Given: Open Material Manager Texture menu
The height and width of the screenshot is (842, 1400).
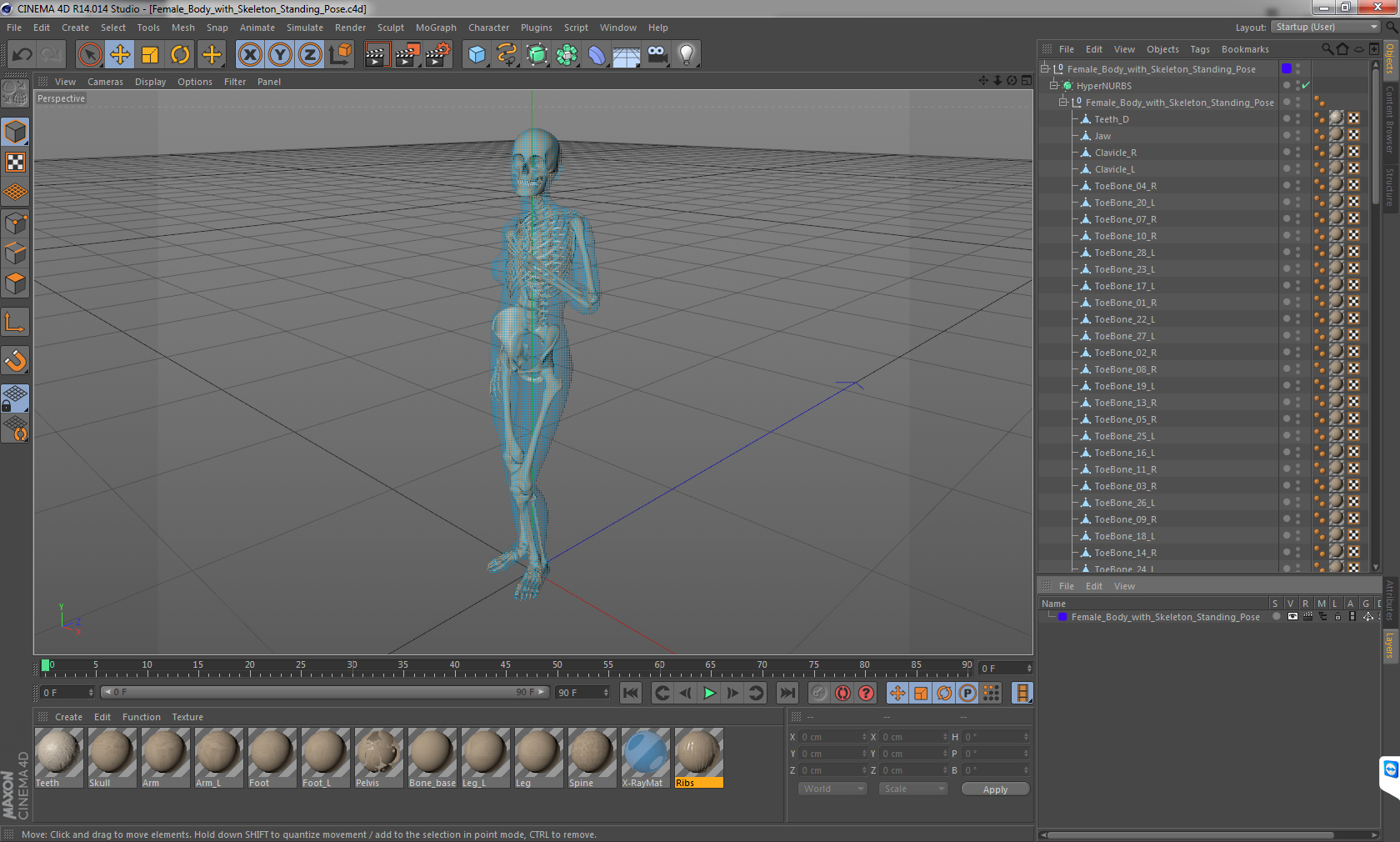Looking at the screenshot, I should coord(187,717).
